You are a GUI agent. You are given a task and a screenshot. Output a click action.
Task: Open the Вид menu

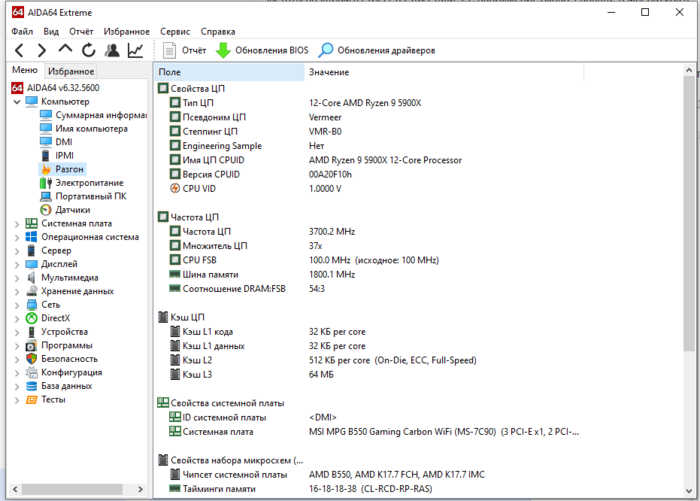coord(51,32)
